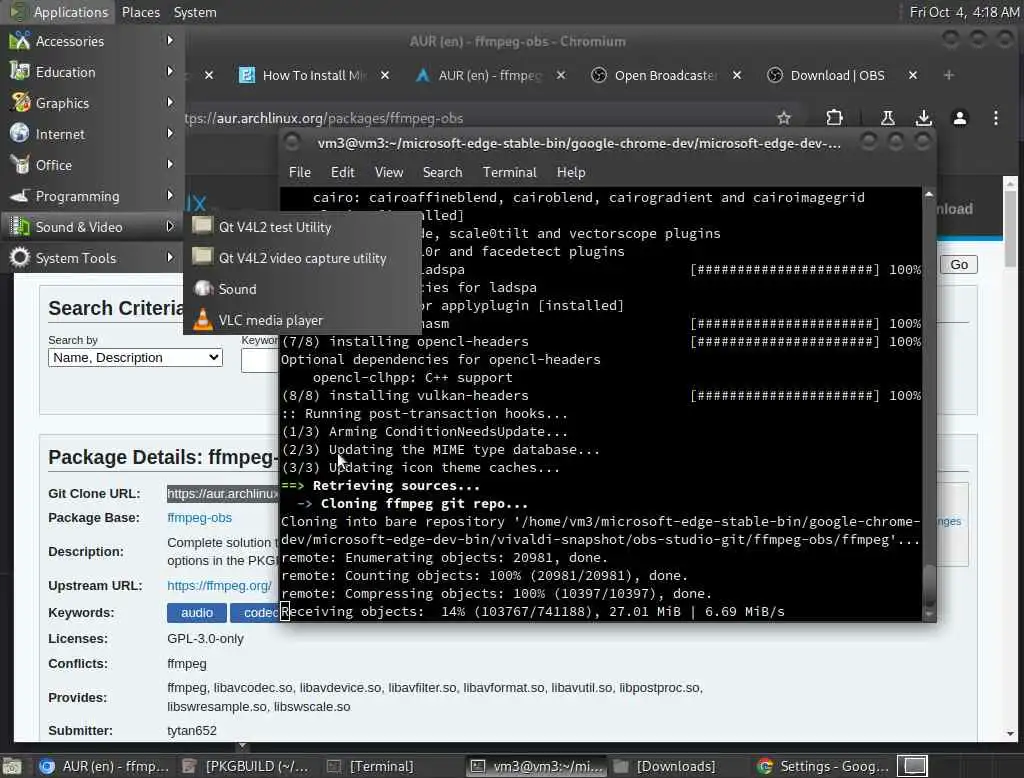Open Chromium extensions puzzle icon
This screenshot has height=778, width=1024.
[x=834, y=118]
